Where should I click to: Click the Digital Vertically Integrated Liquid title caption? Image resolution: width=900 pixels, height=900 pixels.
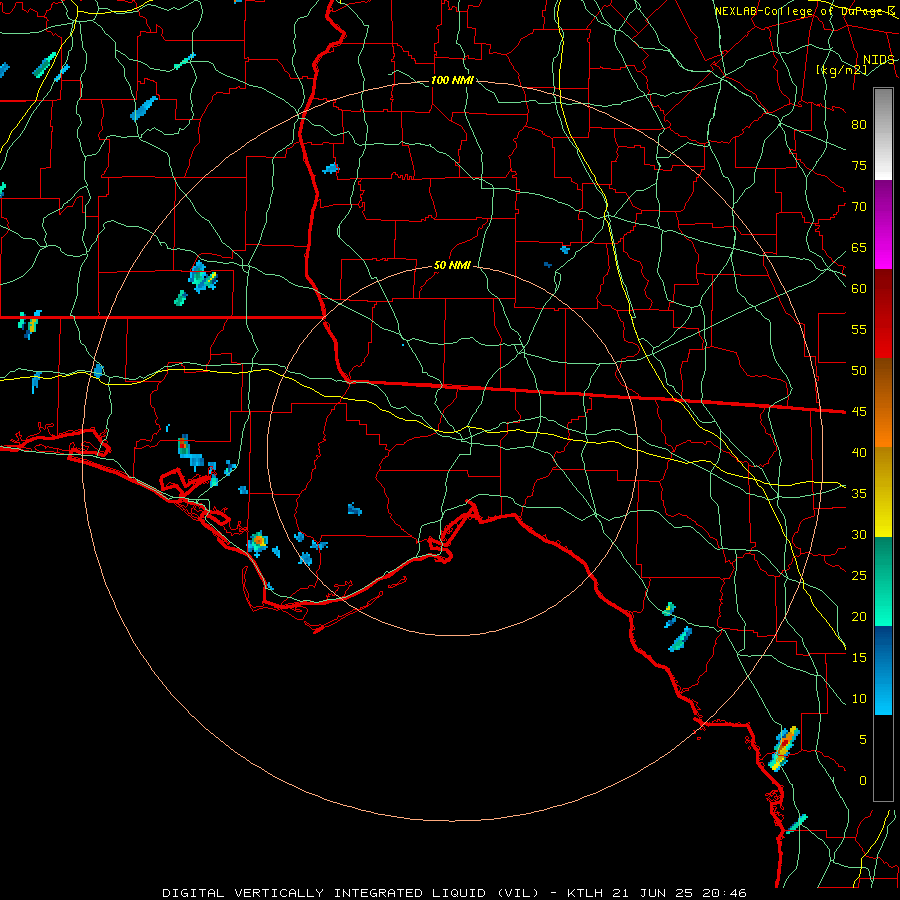click(351, 893)
